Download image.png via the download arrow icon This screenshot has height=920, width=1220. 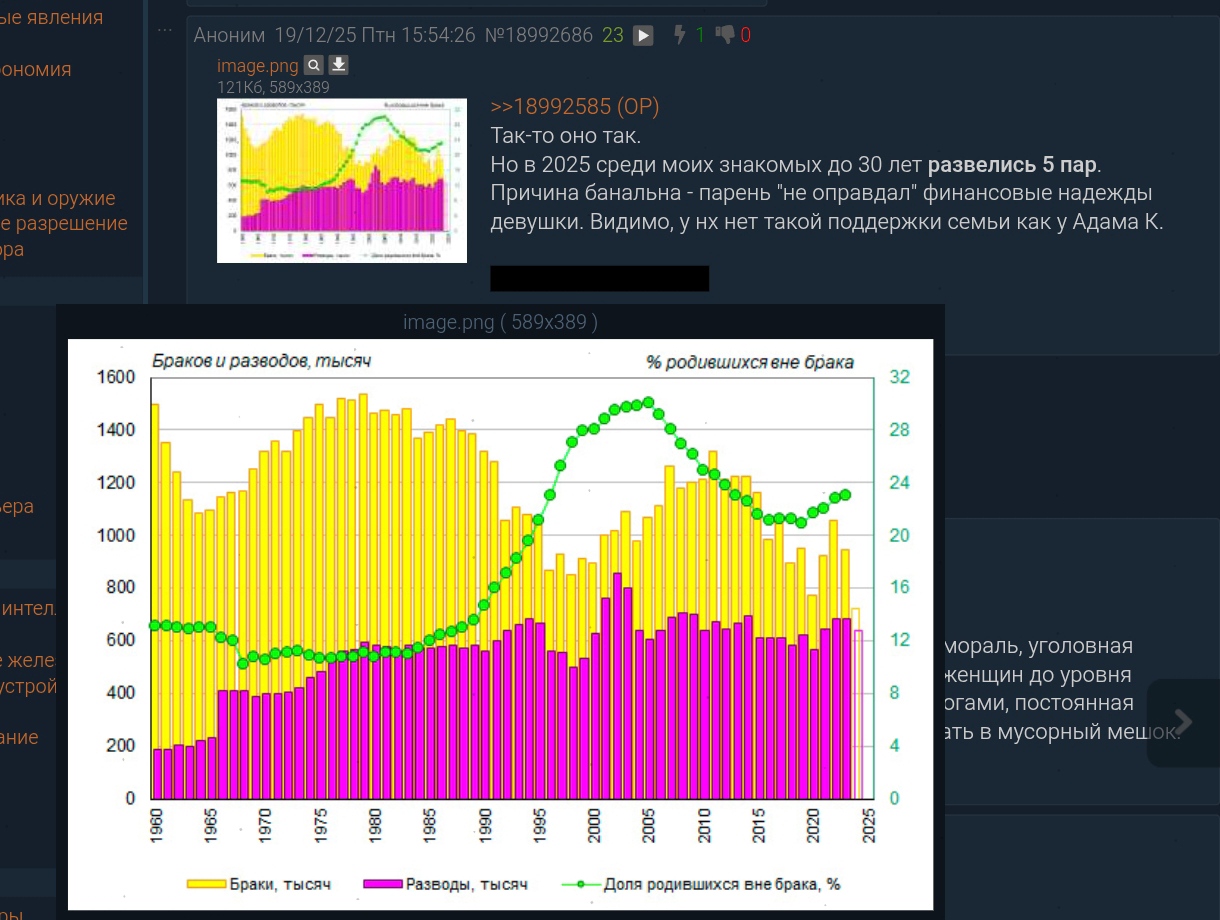click(x=339, y=66)
